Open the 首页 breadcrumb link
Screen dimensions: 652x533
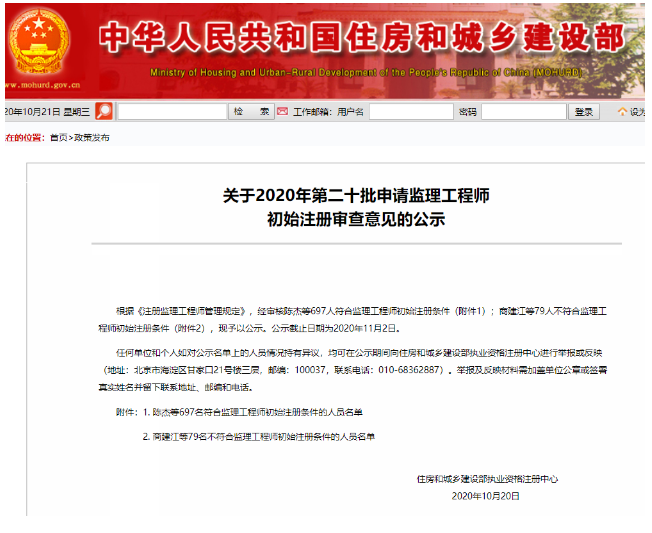click(59, 138)
